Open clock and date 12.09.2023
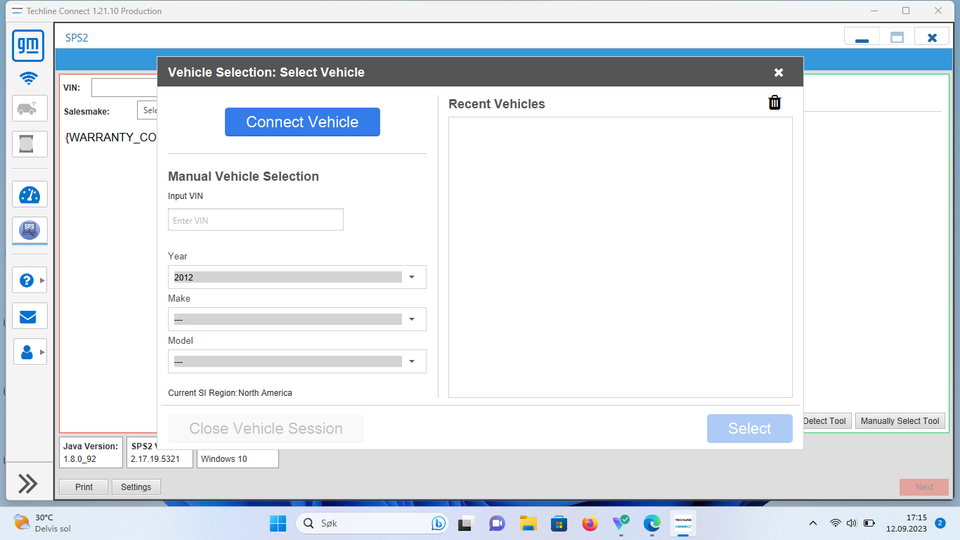This screenshot has width=960, height=540. point(907,523)
